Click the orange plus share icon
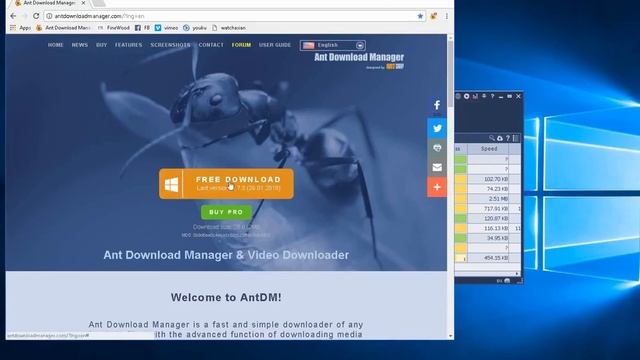Viewport: 640px width, 360px height. (x=437, y=187)
